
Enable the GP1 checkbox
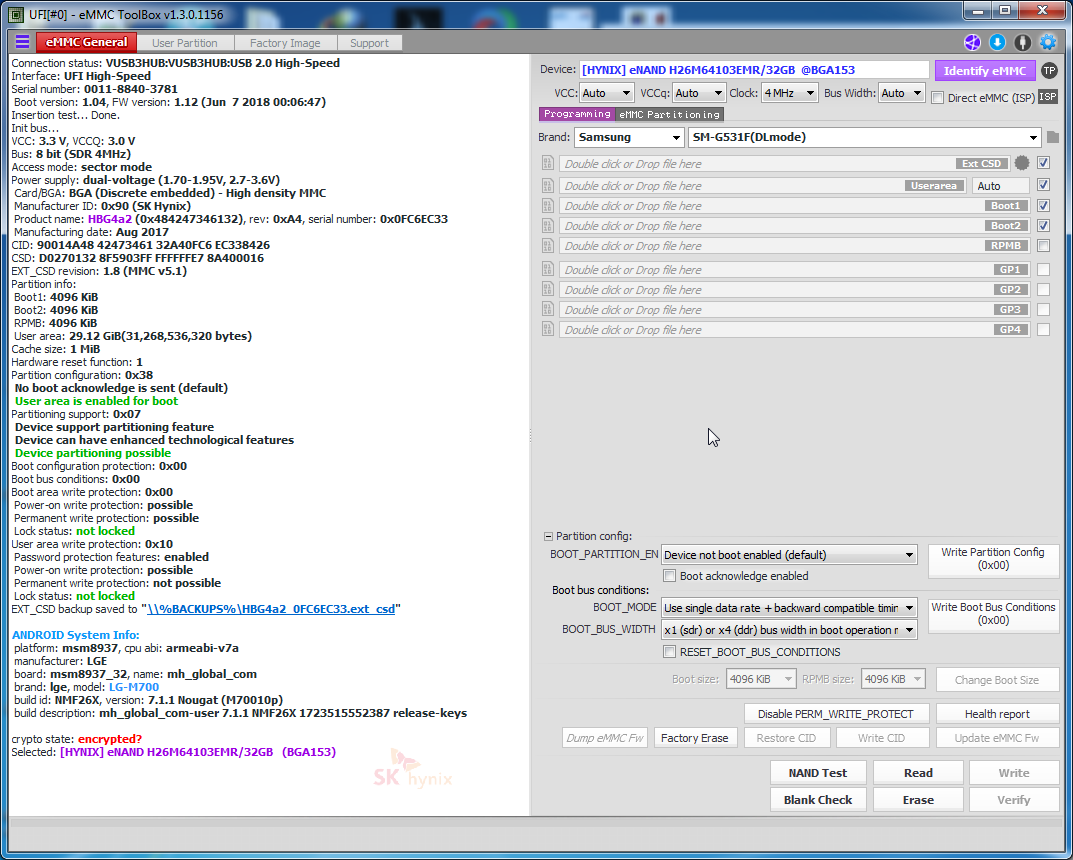click(1043, 270)
